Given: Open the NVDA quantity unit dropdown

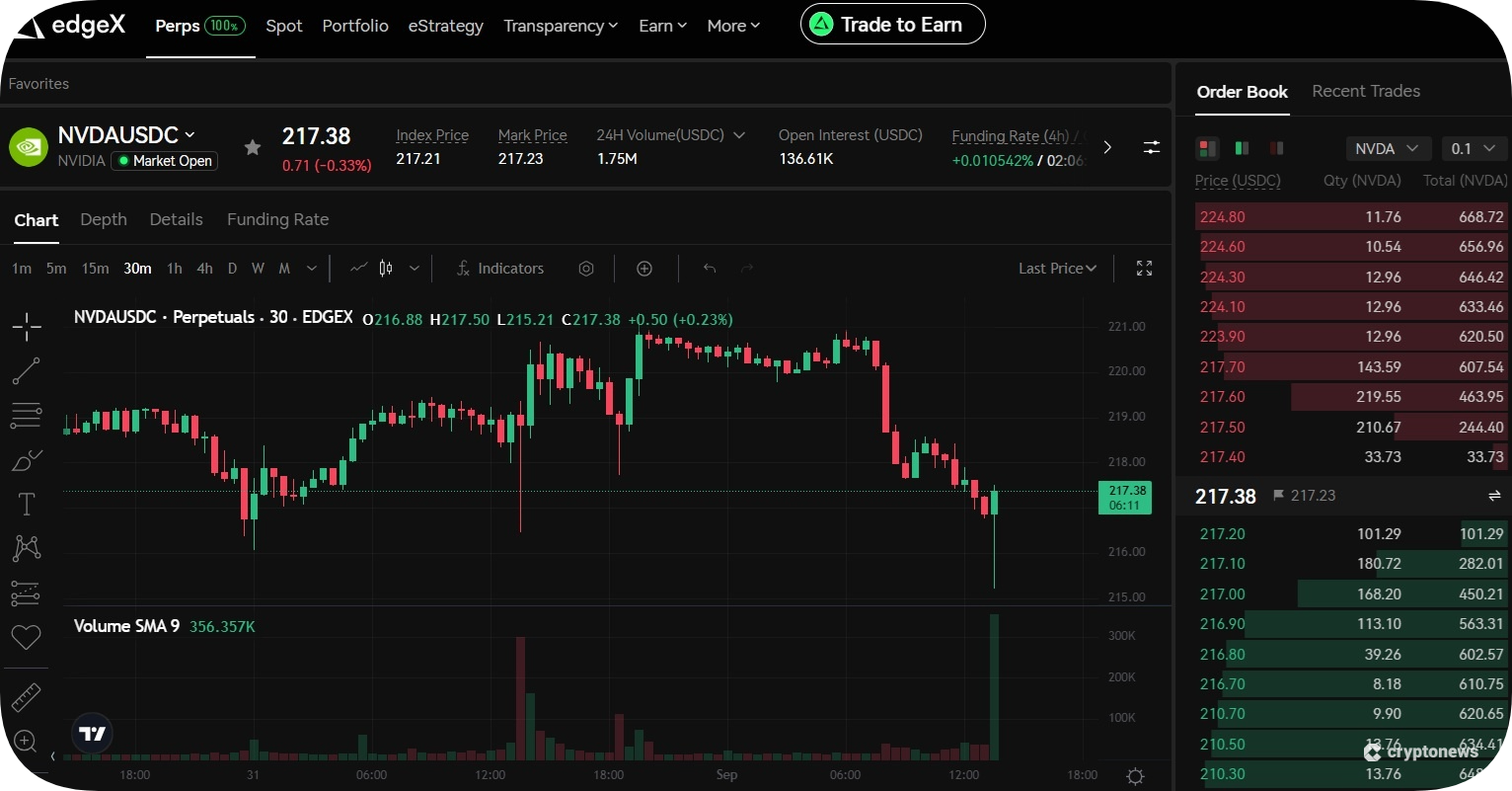Looking at the screenshot, I should click(1389, 148).
